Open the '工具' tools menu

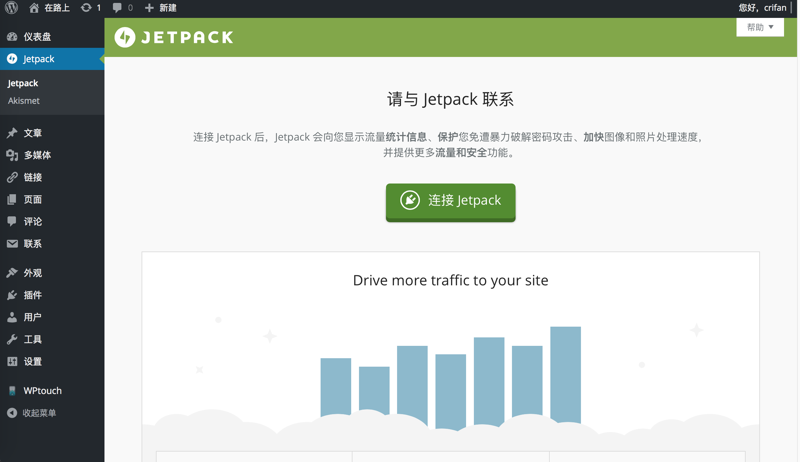coord(52,339)
